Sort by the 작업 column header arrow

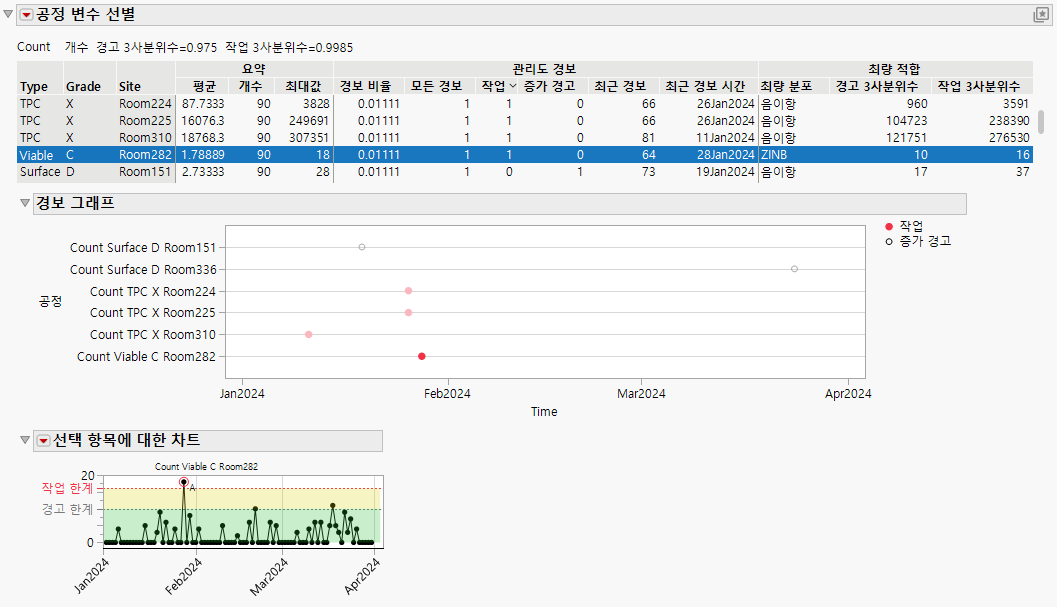click(512, 86)
